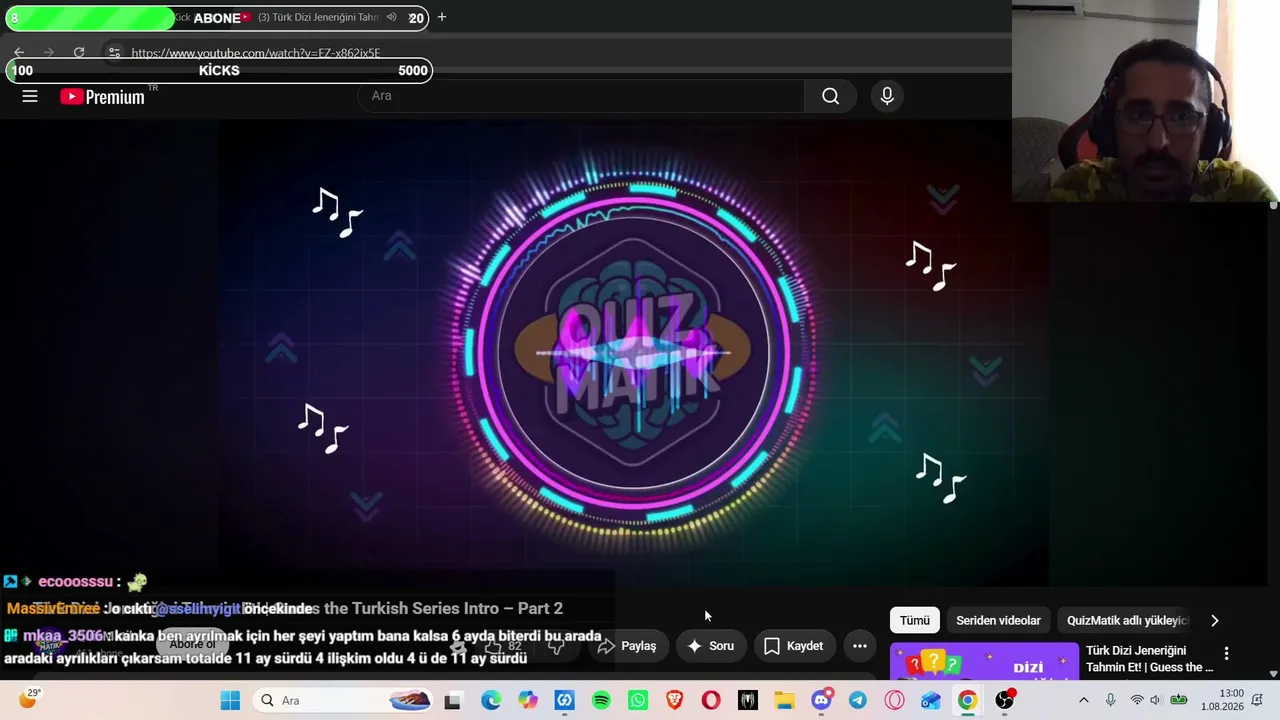
Task: Launch Brave browser from the taskbar
Action: tap(675, 700)
